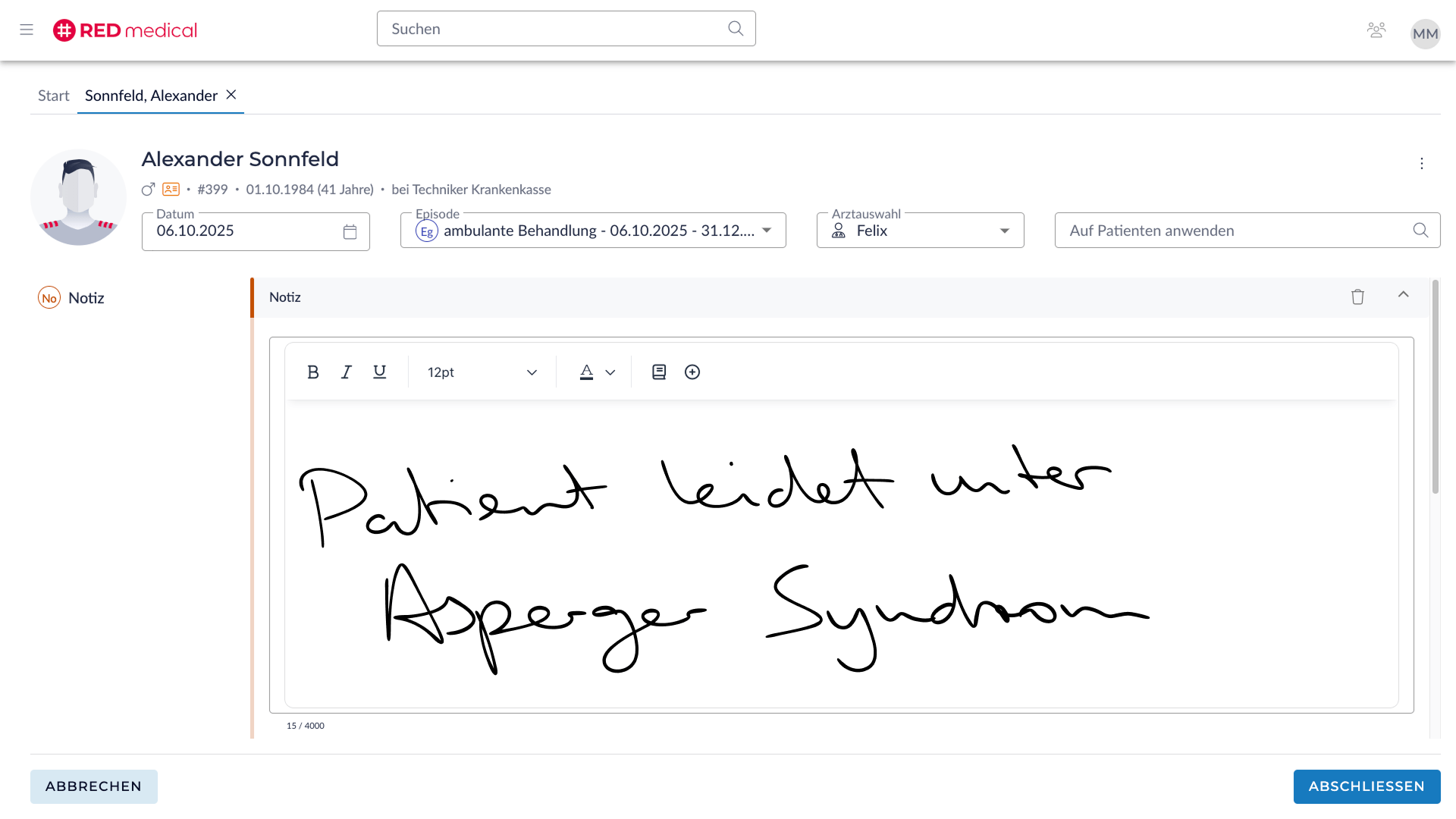The width and height of the screenshot is (1456, 819).
Task: Open the text block library icon
Action: coord(658,372)
